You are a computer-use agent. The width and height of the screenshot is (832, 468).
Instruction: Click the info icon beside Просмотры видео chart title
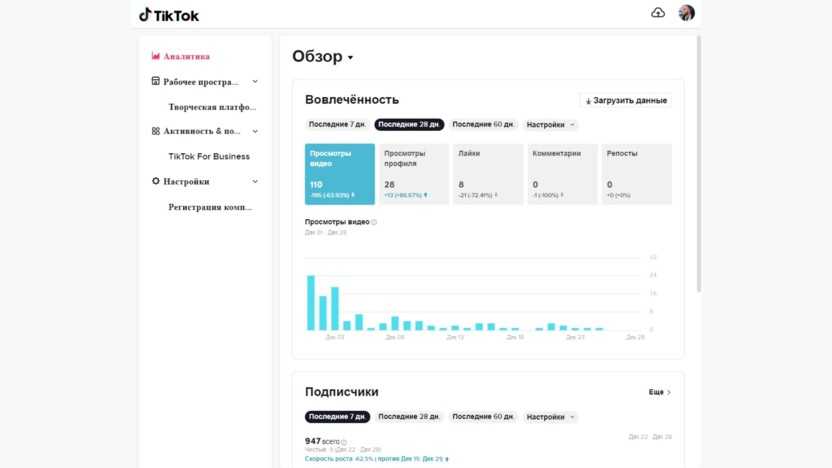click(374, 222)
